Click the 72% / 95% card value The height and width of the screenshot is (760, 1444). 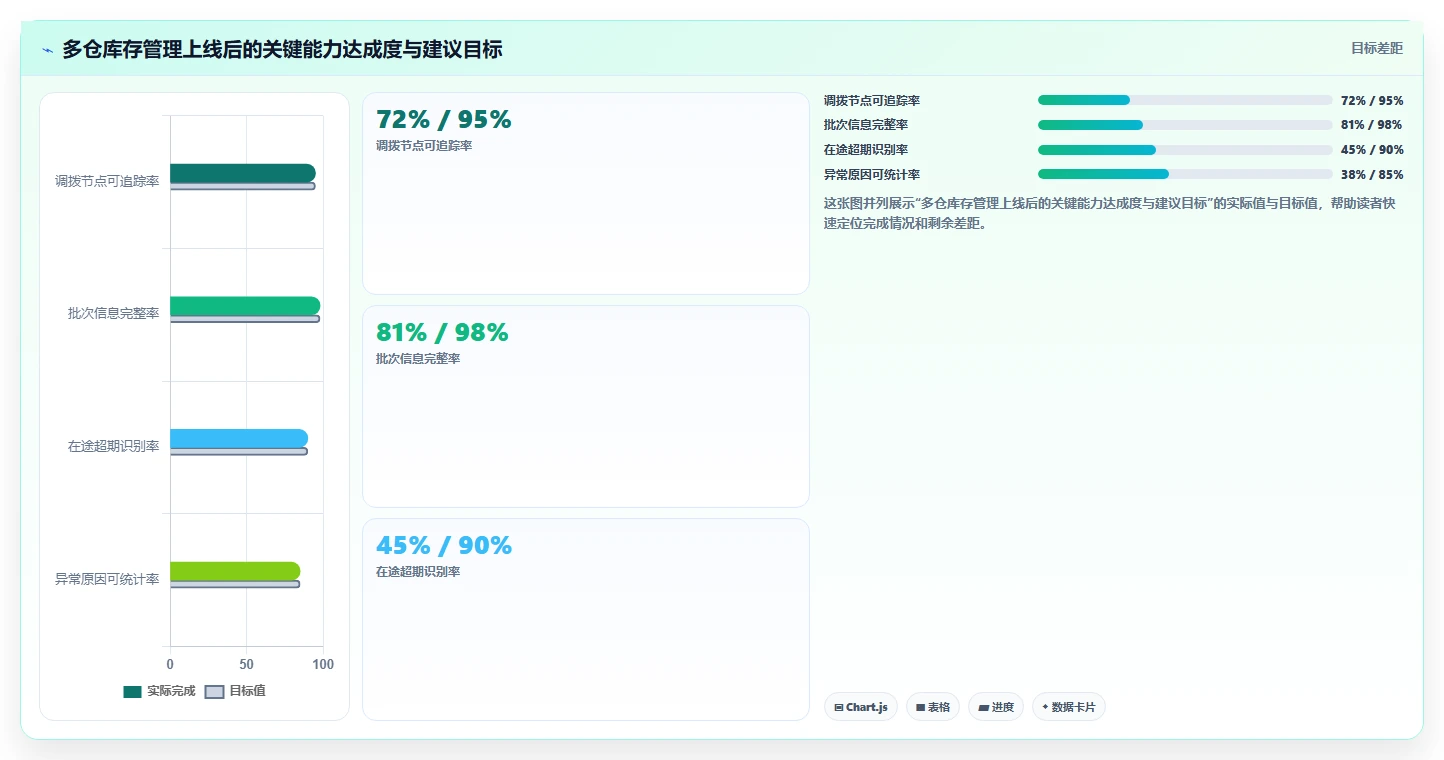tap(443, 120)
